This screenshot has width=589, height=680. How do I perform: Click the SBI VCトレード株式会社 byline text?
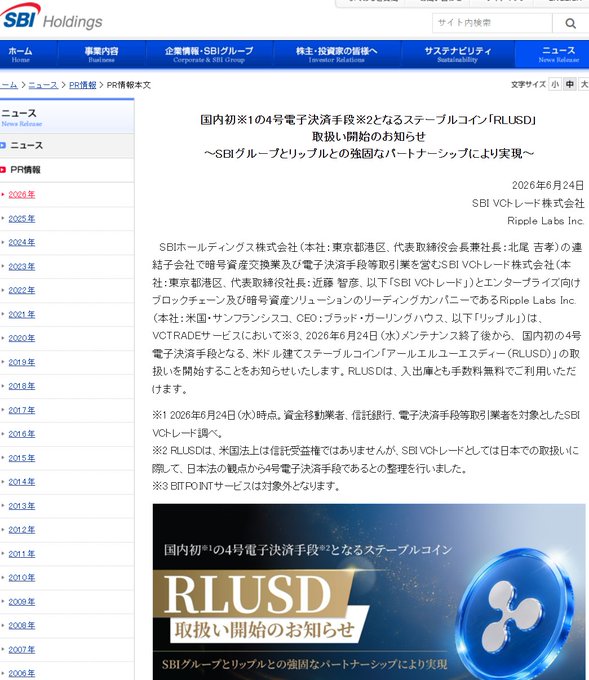[x=528, y=203]
